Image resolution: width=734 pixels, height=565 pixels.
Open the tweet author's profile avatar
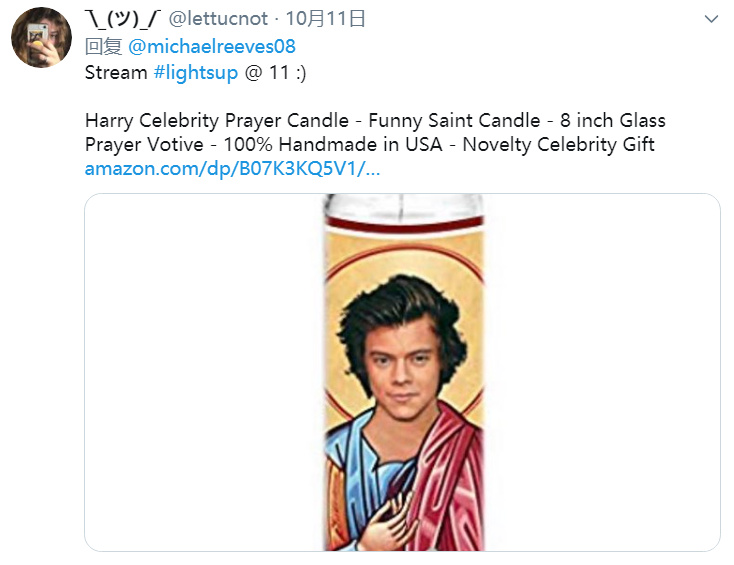41,37
